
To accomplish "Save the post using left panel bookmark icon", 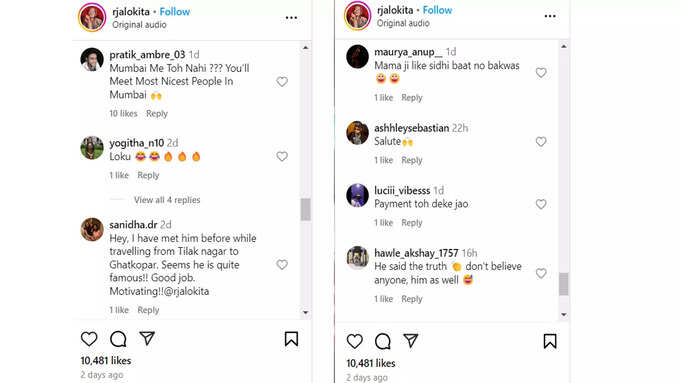I will point(291,339).
